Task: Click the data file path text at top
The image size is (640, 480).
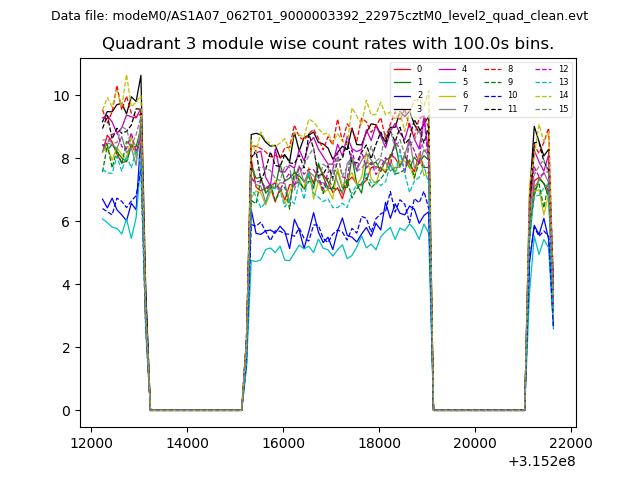Action: (x=319, y=16)
